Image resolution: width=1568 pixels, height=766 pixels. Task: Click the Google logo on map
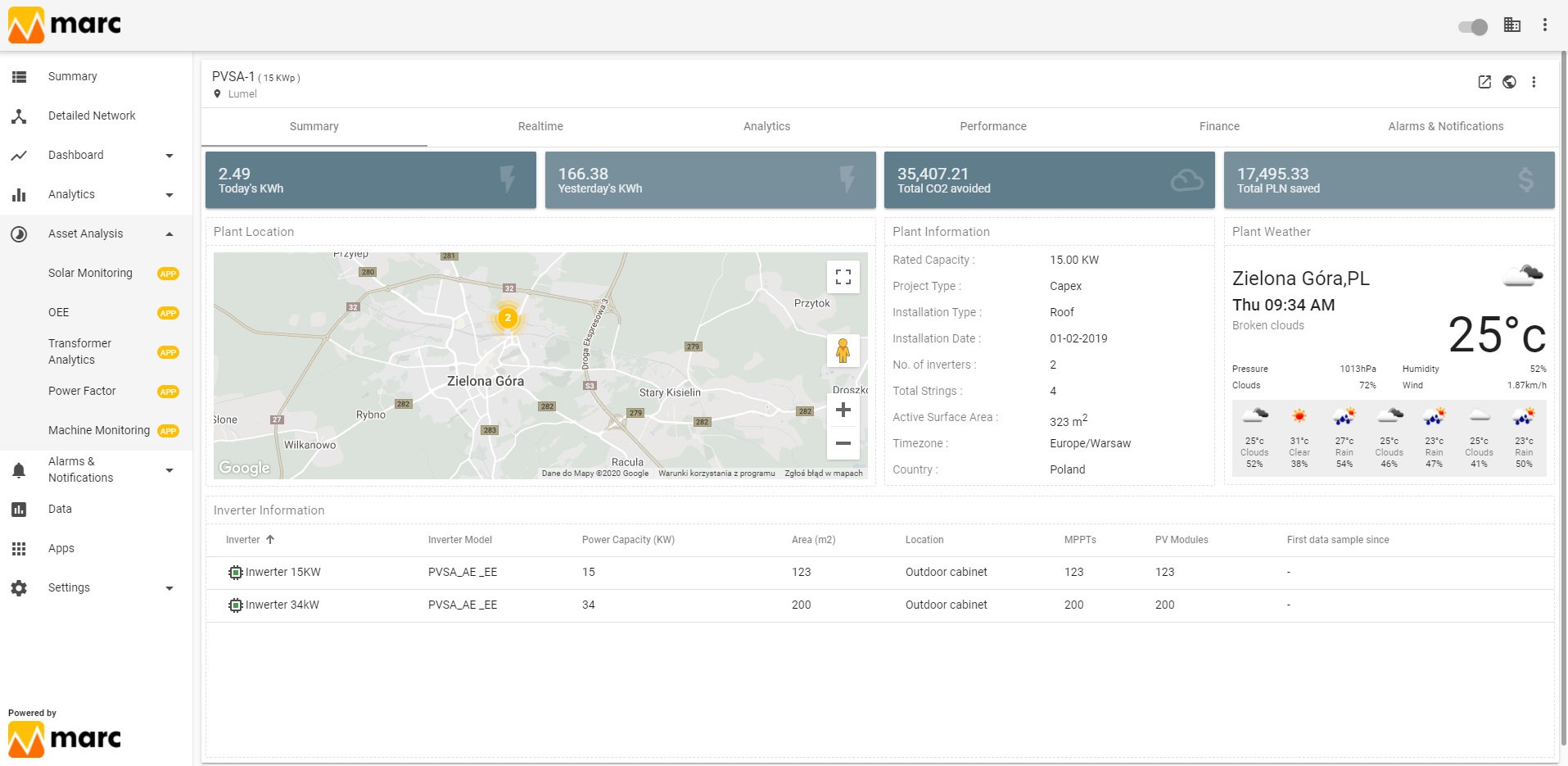(244, 468)
